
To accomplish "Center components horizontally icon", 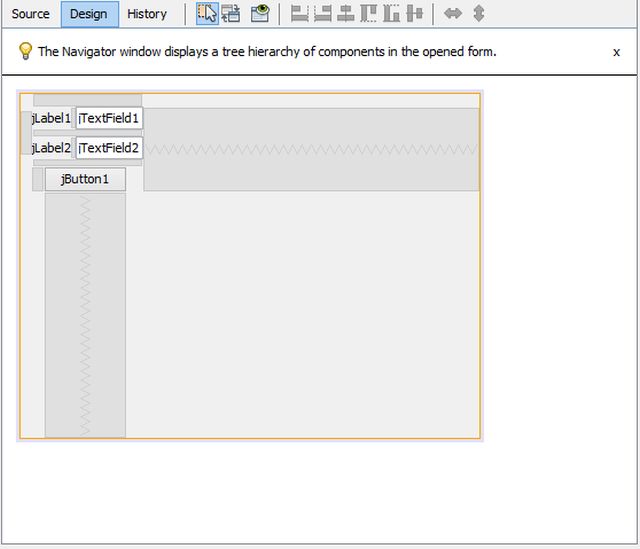I will pyautogui.click(x=346, y=13).
